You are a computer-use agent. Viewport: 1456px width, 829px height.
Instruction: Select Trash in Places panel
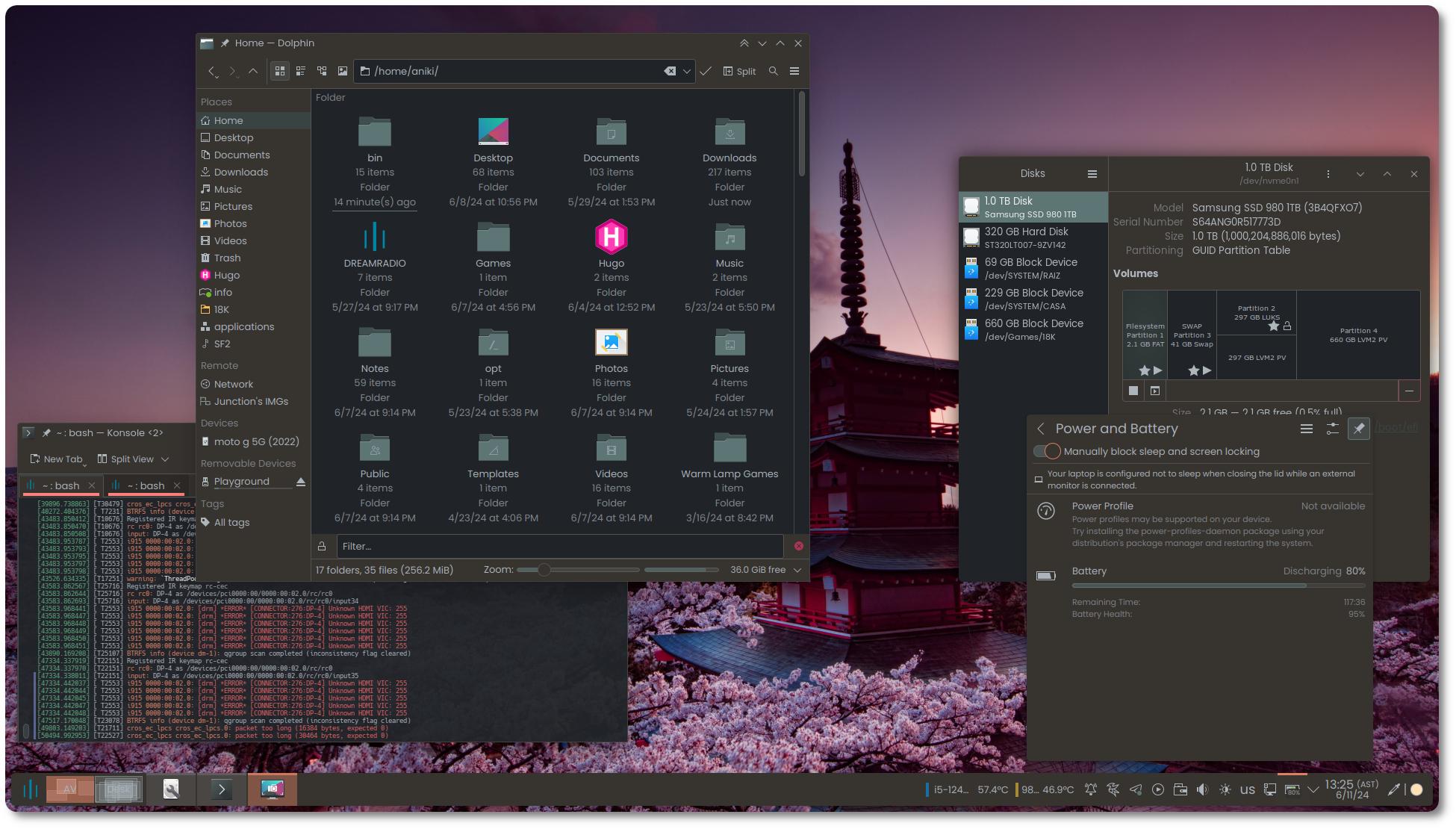click(x=253, y=258)
